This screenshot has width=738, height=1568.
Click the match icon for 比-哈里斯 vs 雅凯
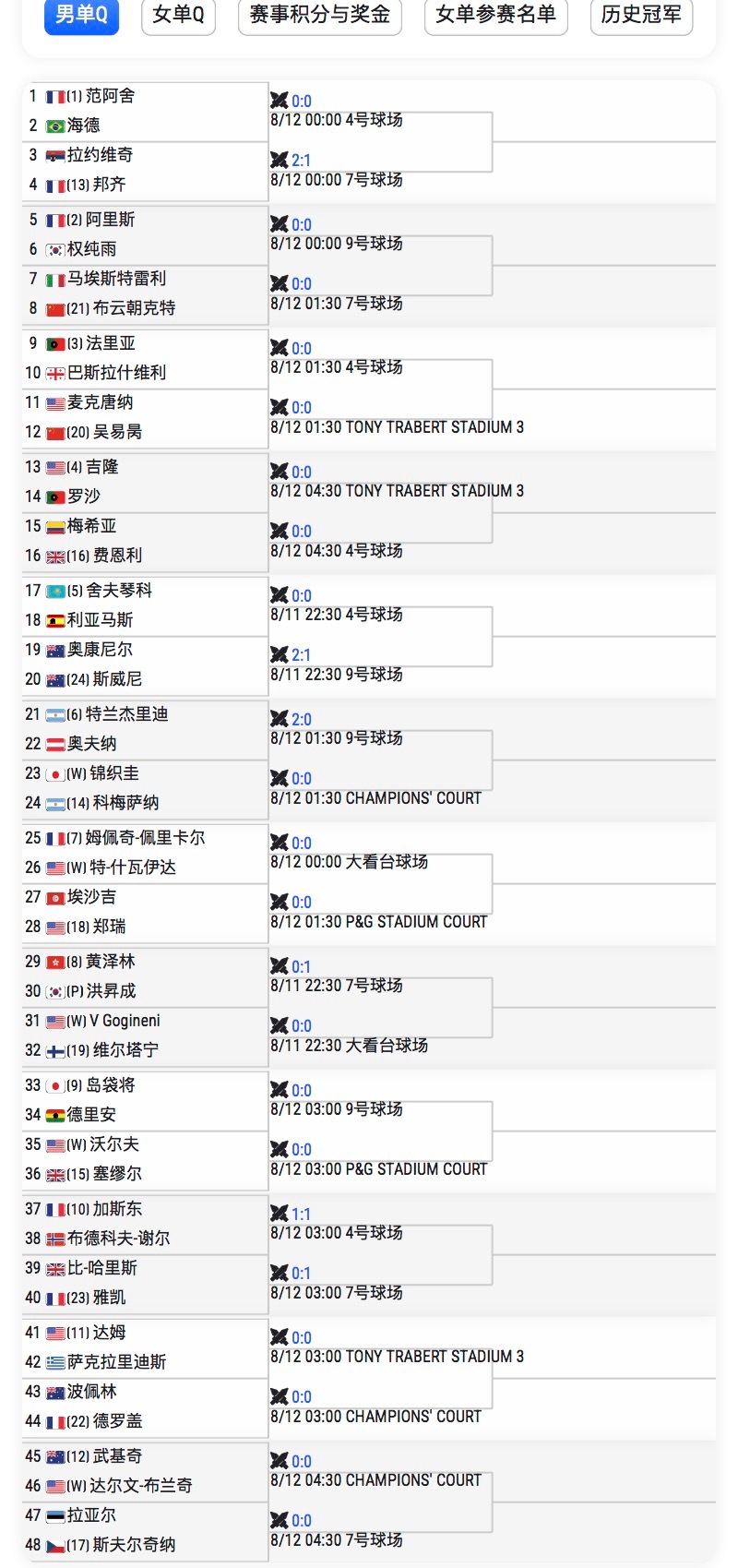pos(280,1273)
